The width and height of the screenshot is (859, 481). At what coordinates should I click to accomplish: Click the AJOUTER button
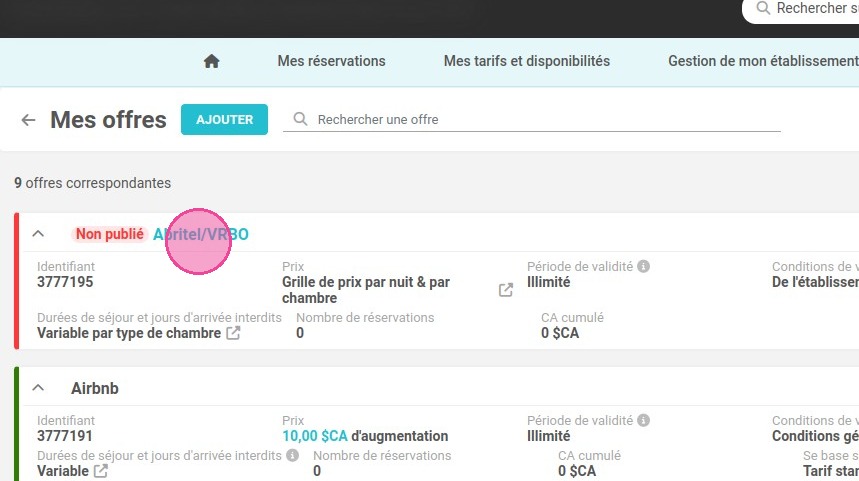pyautogui.click(x=225, y=119)
